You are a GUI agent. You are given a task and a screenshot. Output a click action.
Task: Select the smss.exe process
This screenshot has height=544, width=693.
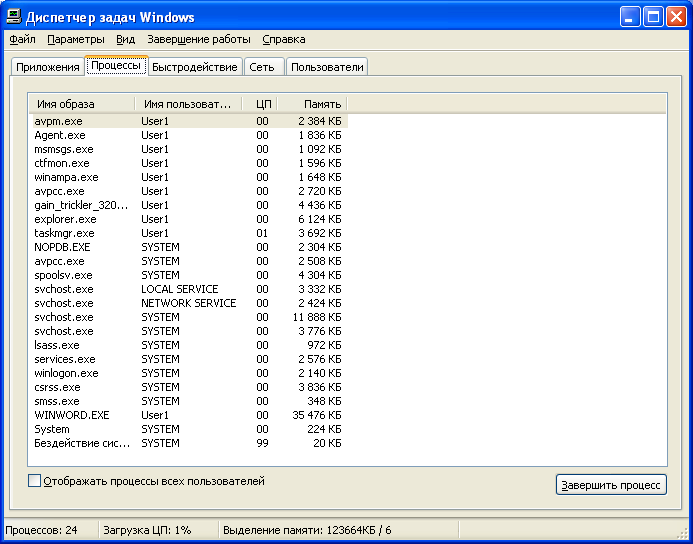coord(190,401)
